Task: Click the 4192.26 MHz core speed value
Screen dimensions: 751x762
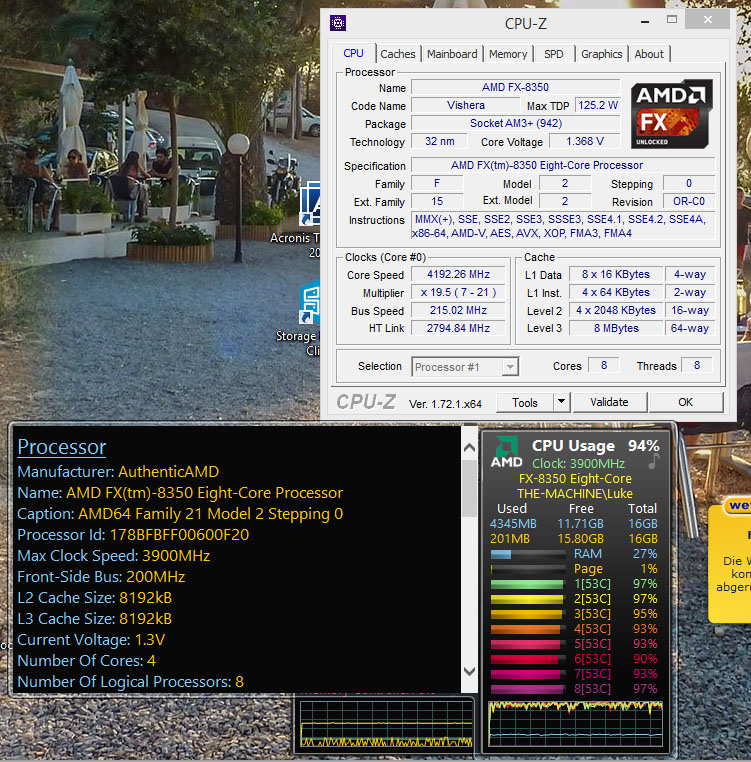Action: pyautogui.click(x=458, y=275)
